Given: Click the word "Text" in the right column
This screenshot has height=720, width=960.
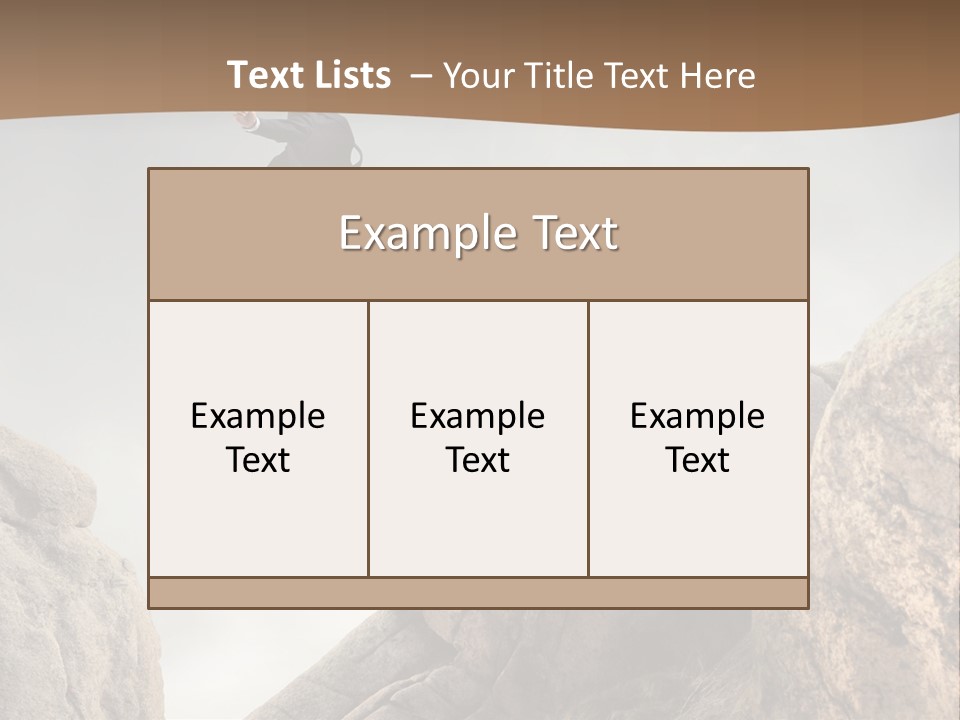Looking at the screenshot, I should tap(697, 460).
